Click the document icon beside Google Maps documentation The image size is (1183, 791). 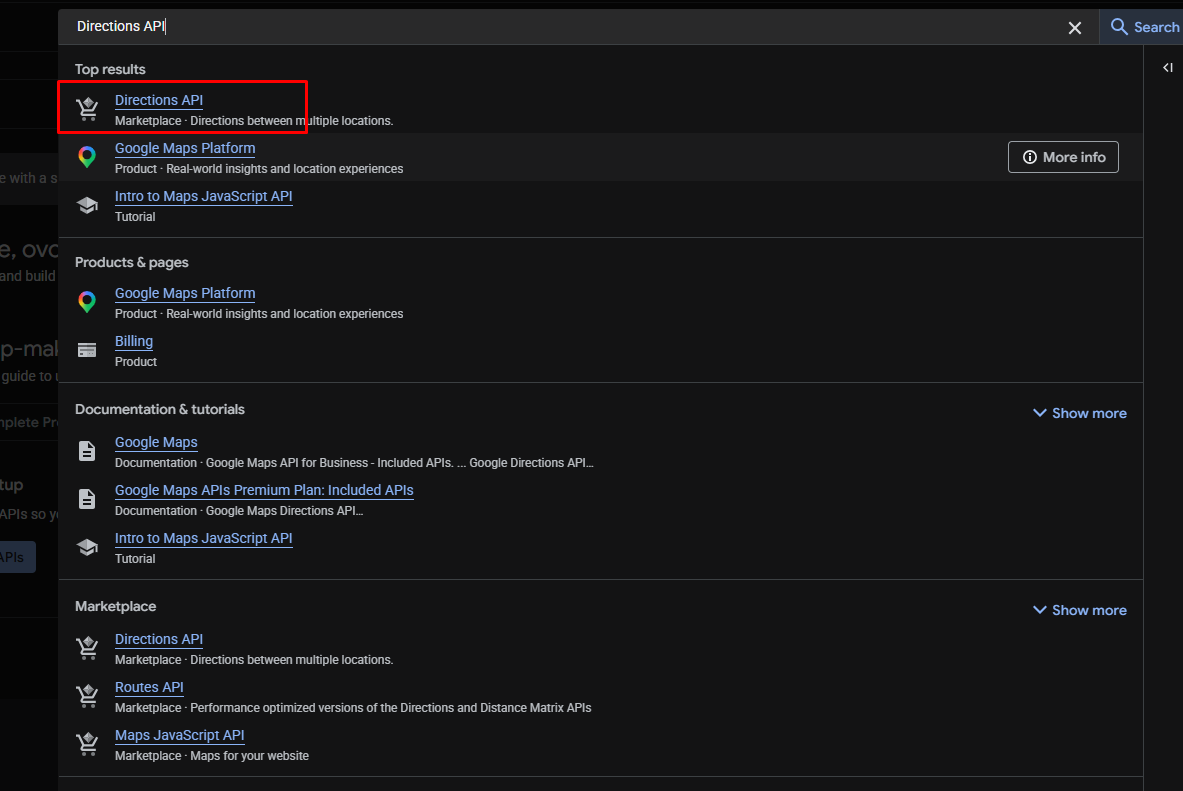[88, 451]
